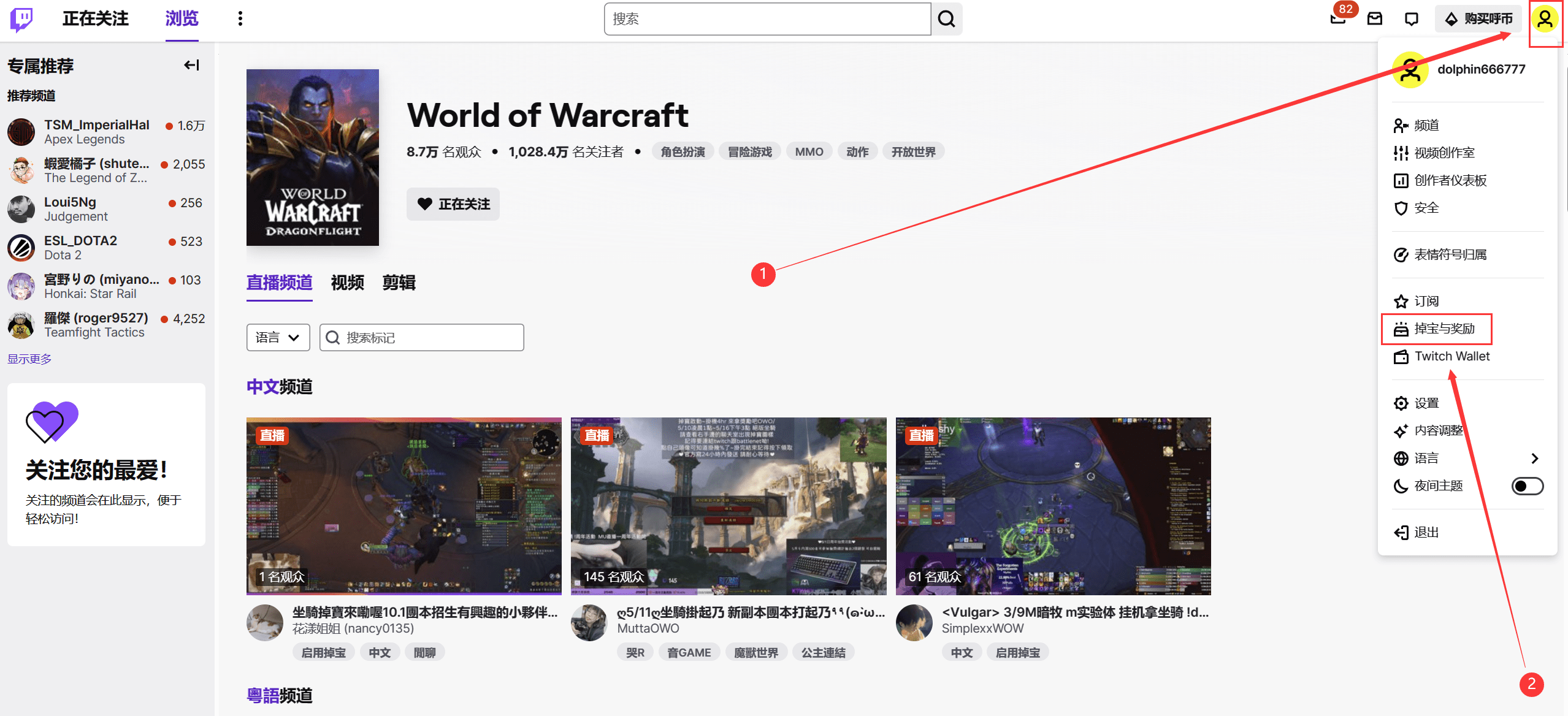Select 直播频道 (Live Channels) tab
1568x716 pixels.
coord(279,282)
